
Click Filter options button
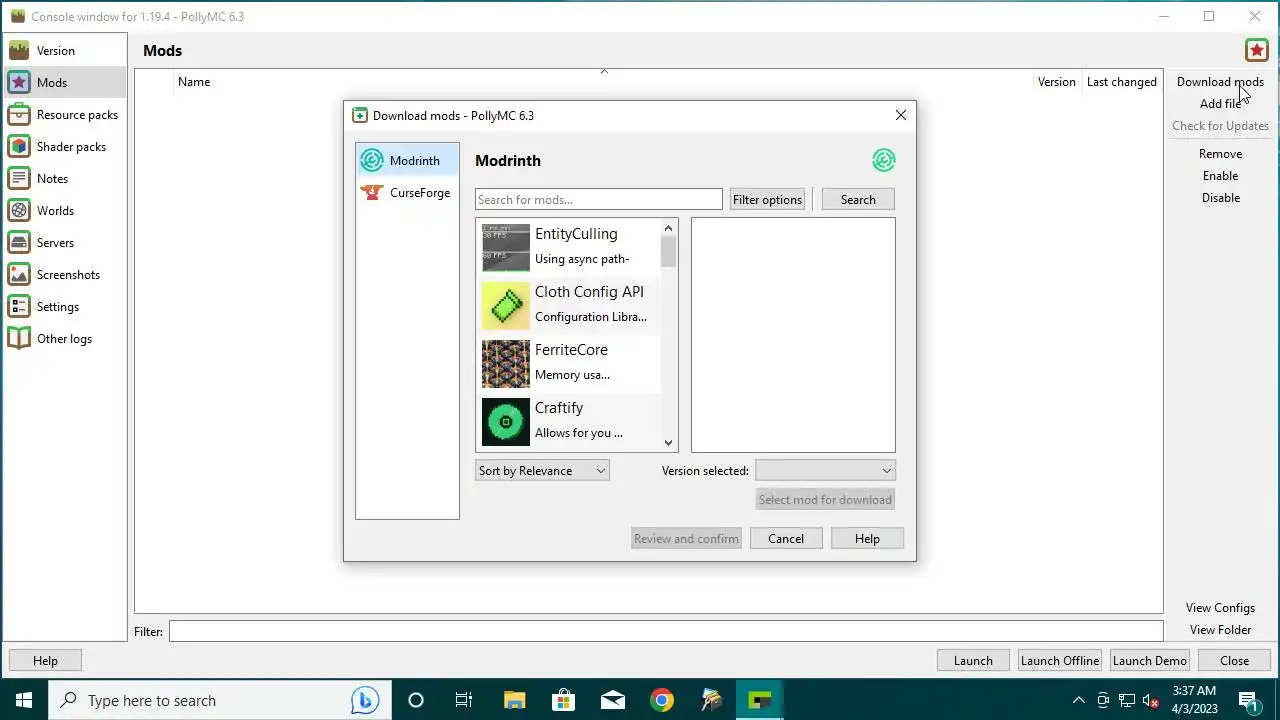pyautogui.click(x=767, y=200)
